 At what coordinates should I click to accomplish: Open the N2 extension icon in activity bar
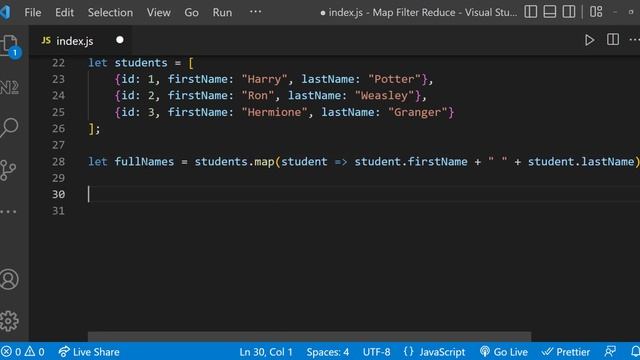click(9, 87)
